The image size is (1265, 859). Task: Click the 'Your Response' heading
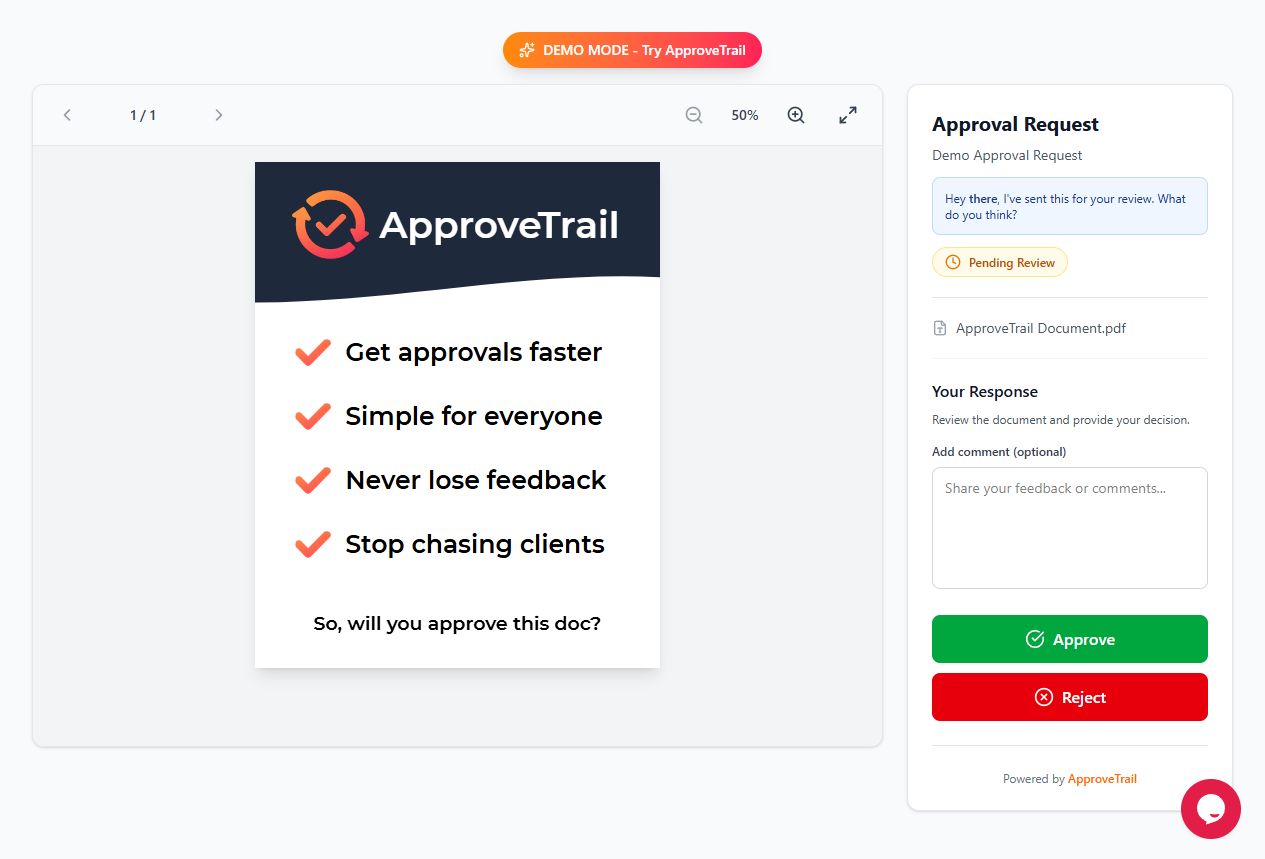[x=985, y=392]
